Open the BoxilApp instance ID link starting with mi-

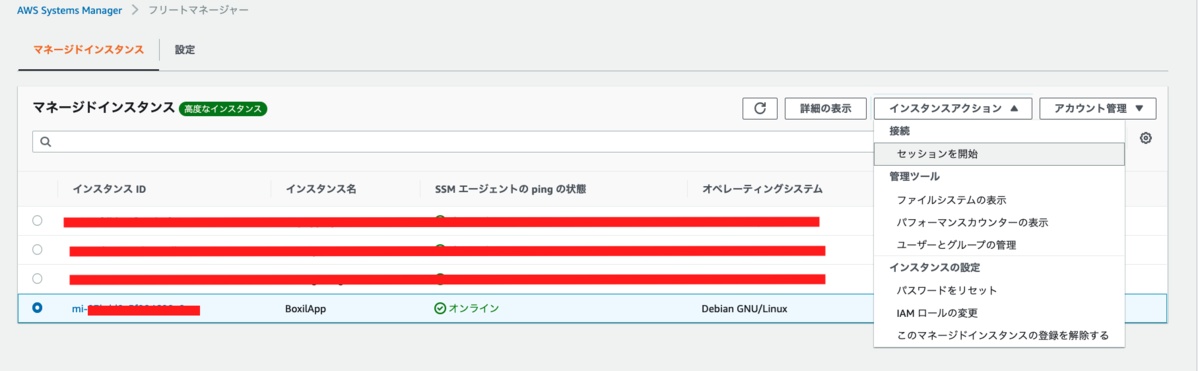(x=135, y=310)
